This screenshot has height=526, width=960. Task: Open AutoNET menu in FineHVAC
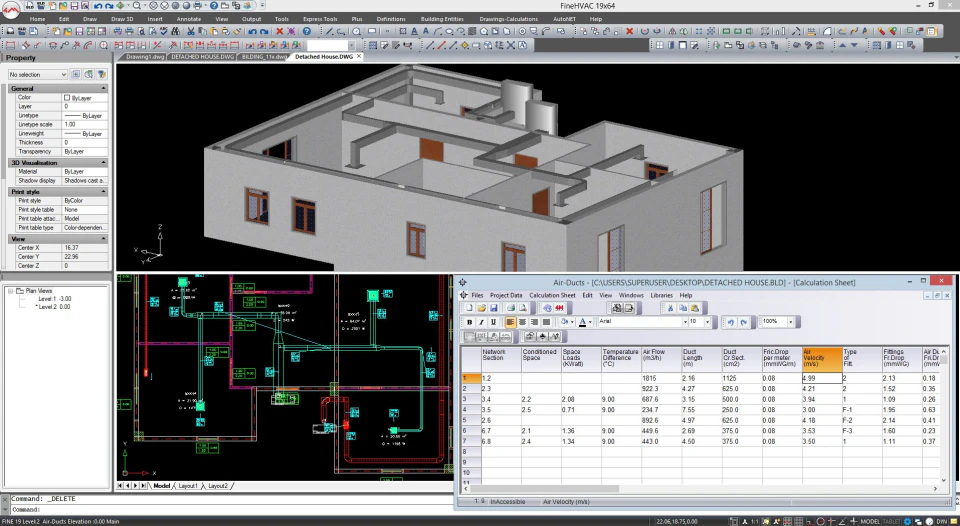564,19
